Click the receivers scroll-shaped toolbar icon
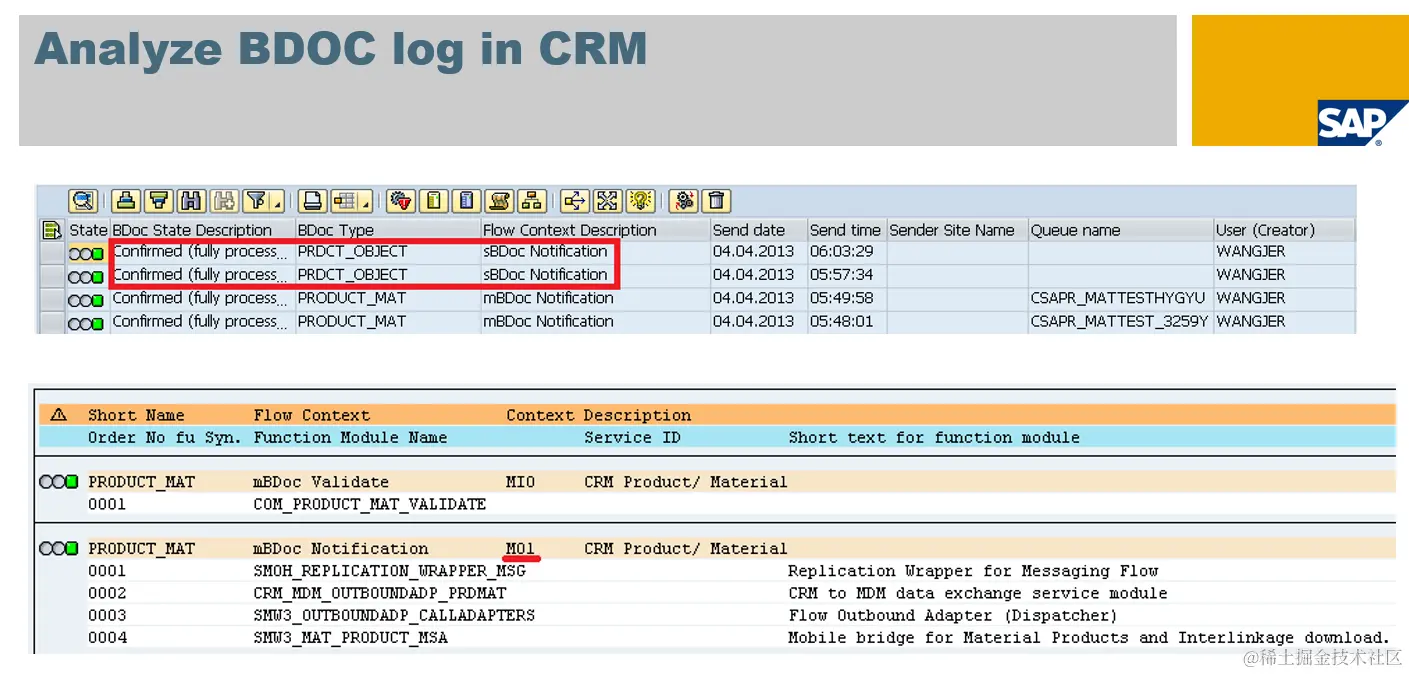This screenshot has height=674, width=1409. 500,201
